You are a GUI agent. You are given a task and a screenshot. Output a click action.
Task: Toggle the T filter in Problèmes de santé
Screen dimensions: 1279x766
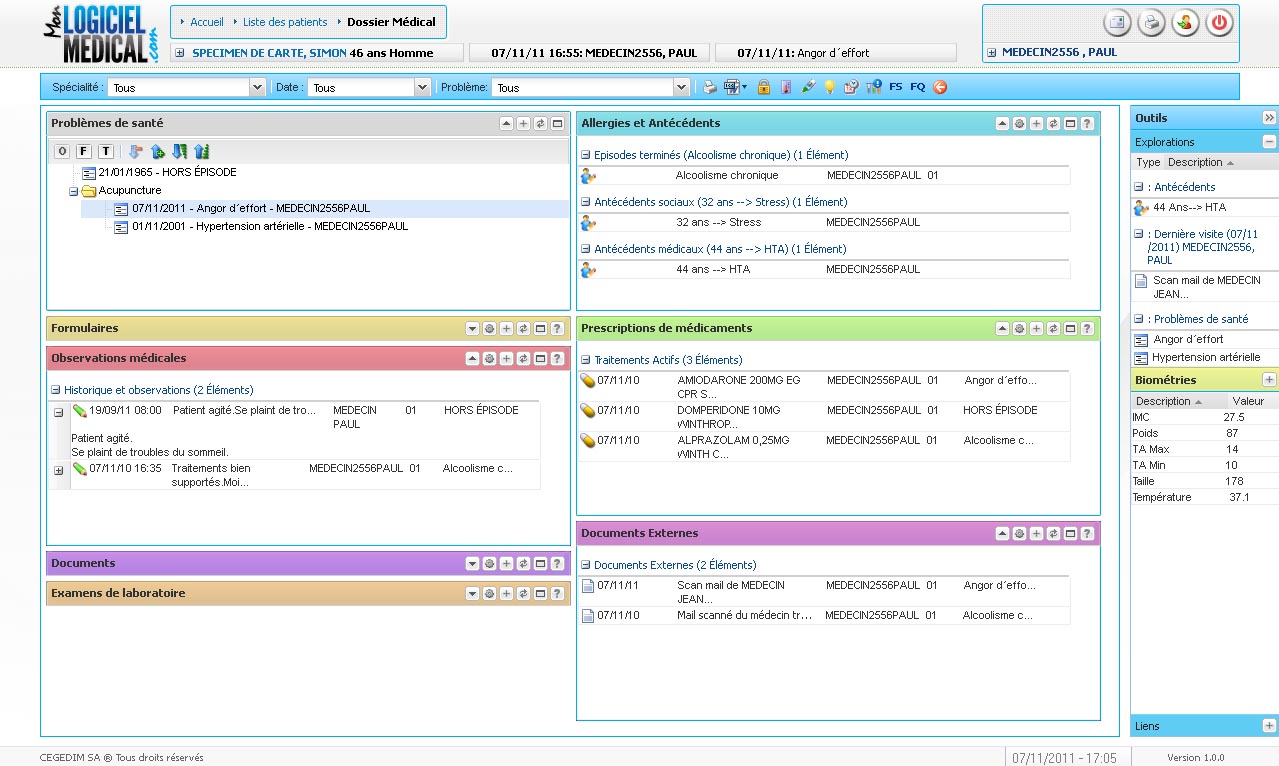[106, 152]
